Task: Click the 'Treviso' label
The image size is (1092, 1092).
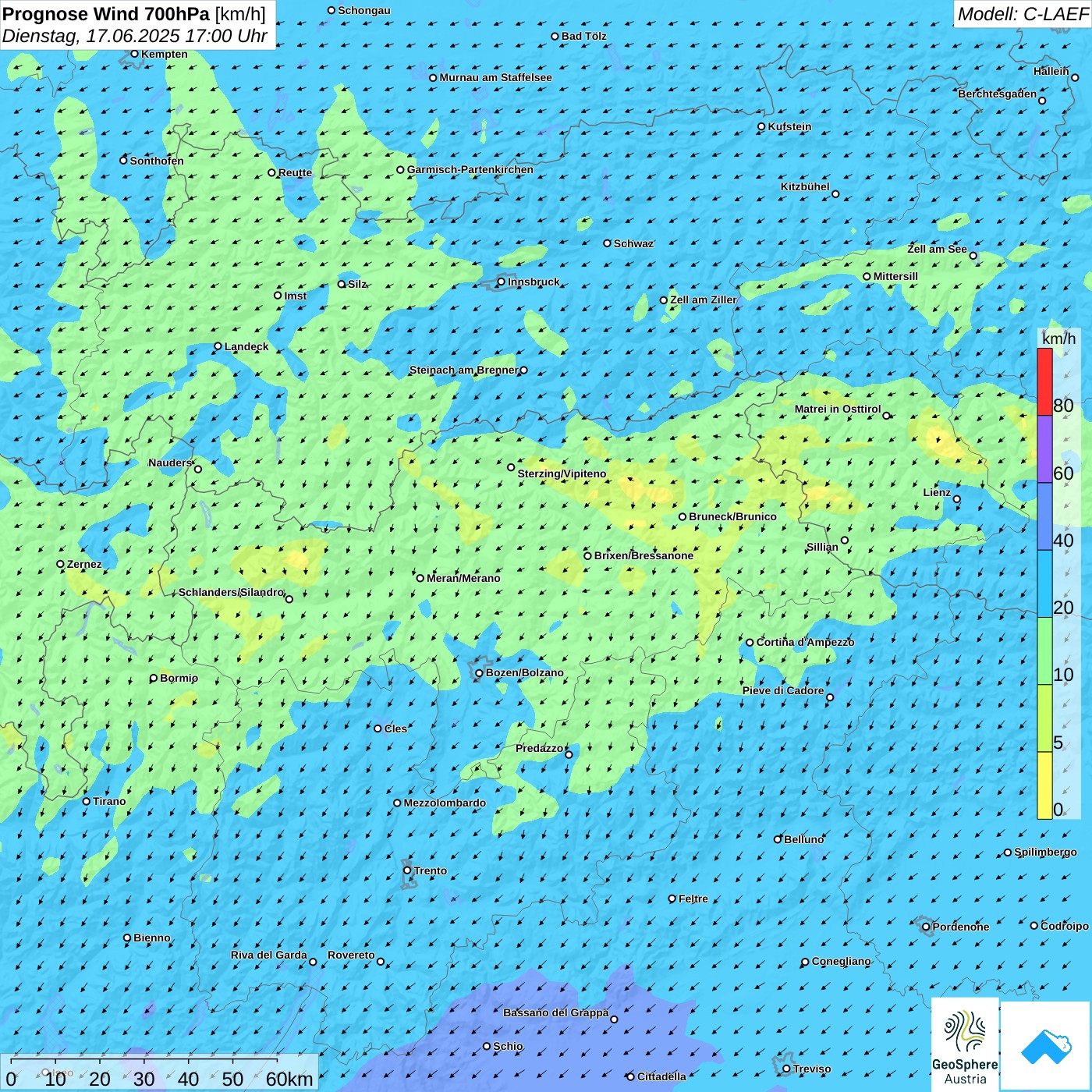Action: tap(811, 1069)
